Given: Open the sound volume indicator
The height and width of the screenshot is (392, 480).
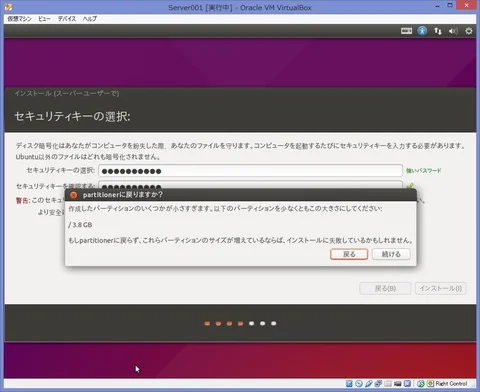Looking at the screenshot, I should pos(453,31).
